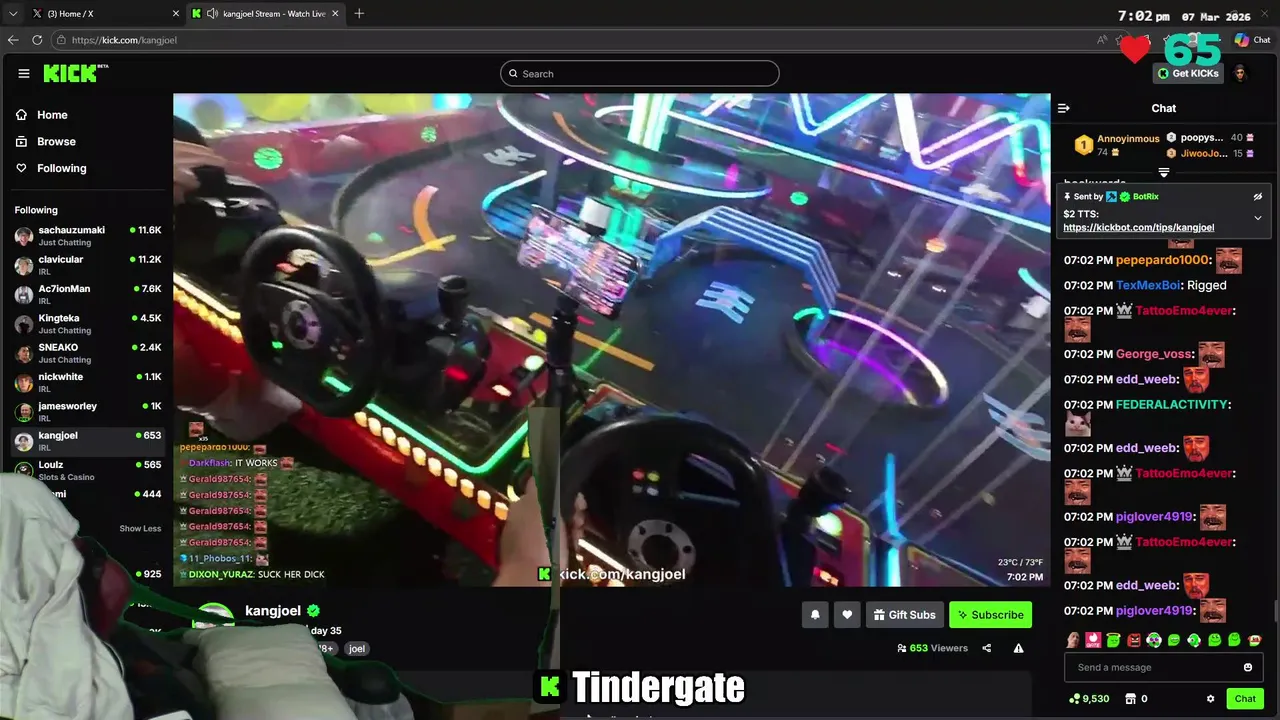Click the joel stream tag
The width and height of the screenshot is (1280, 720).
coord(357,648)
